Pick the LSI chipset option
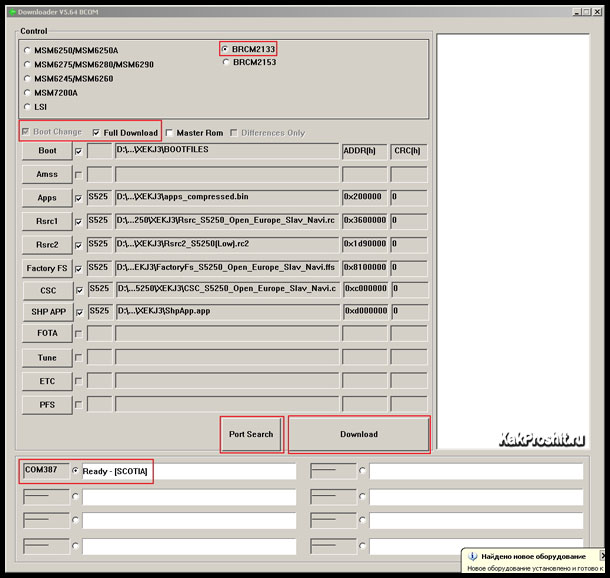The width and height of the screenshot is (610, 578). tap(28, 107)
